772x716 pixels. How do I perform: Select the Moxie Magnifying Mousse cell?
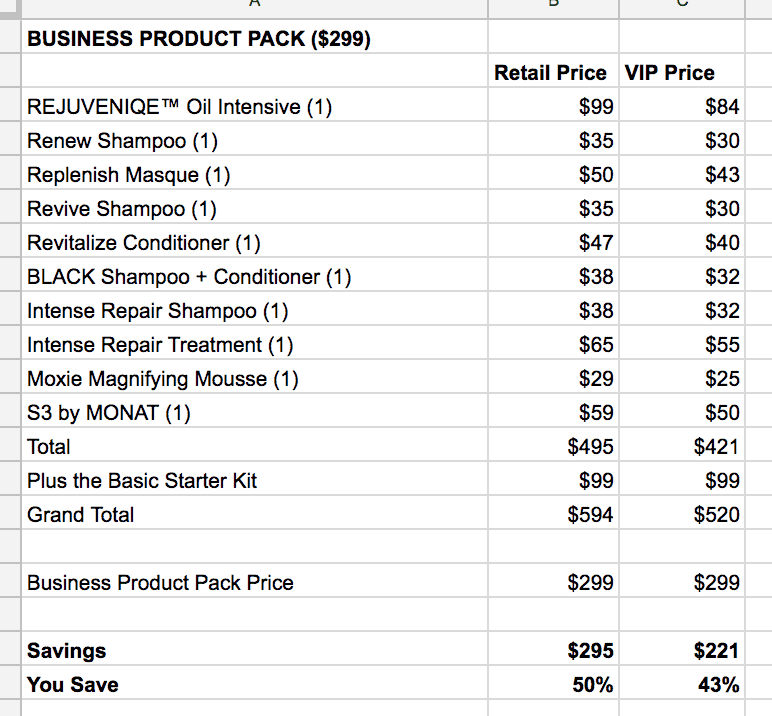(163, 379)
